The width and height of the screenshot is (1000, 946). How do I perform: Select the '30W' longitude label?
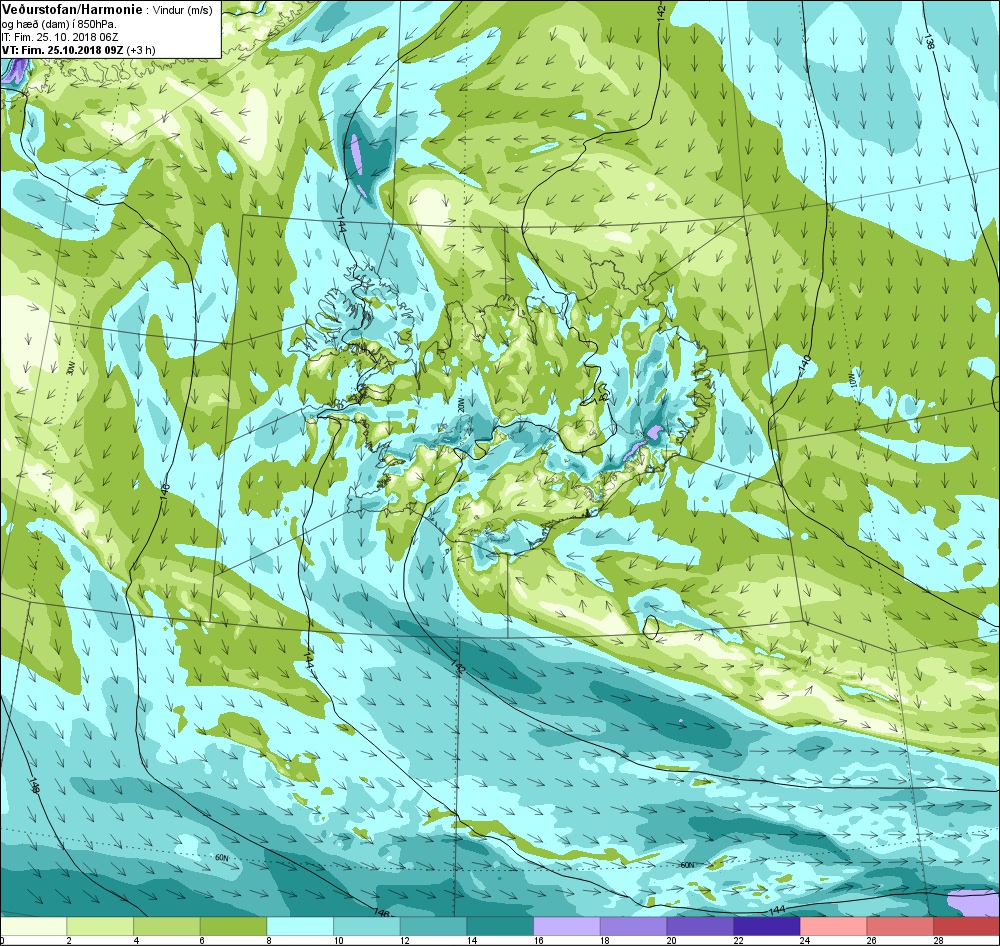point(72,370)
